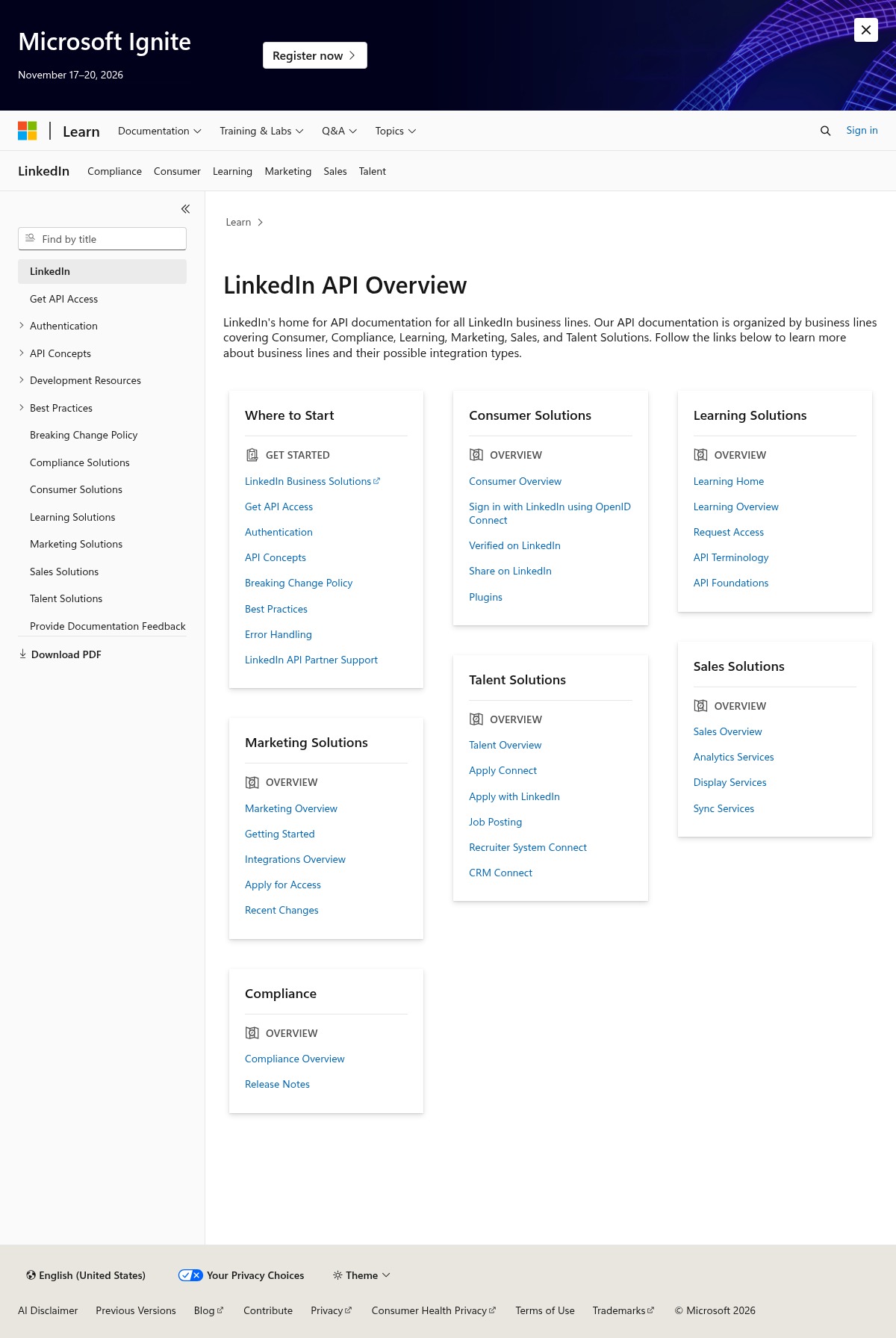Click the filter icon in Find by title box

coord(31,238)
